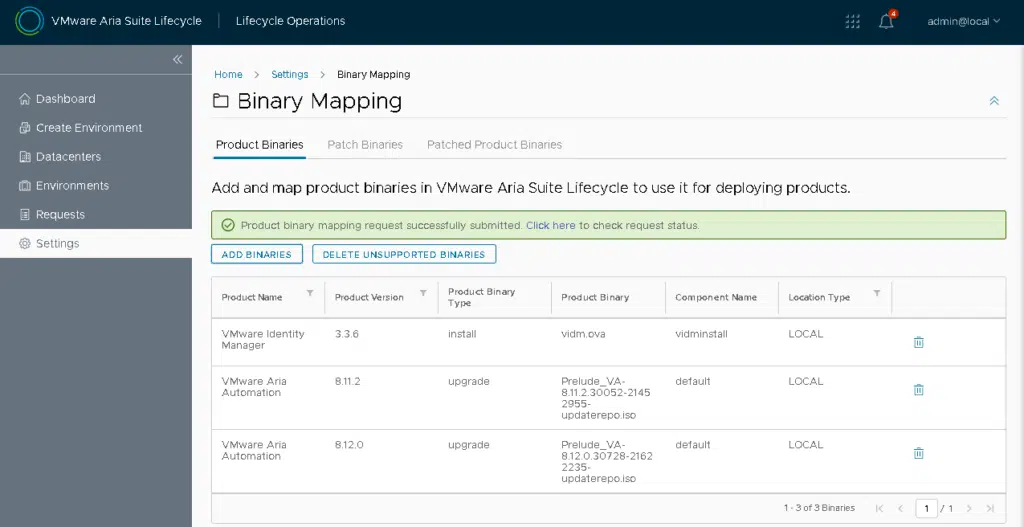Viewport: 1024px width, 527px height.
Task: Open the apps grid launcher icon
Action: coord(852,22)
